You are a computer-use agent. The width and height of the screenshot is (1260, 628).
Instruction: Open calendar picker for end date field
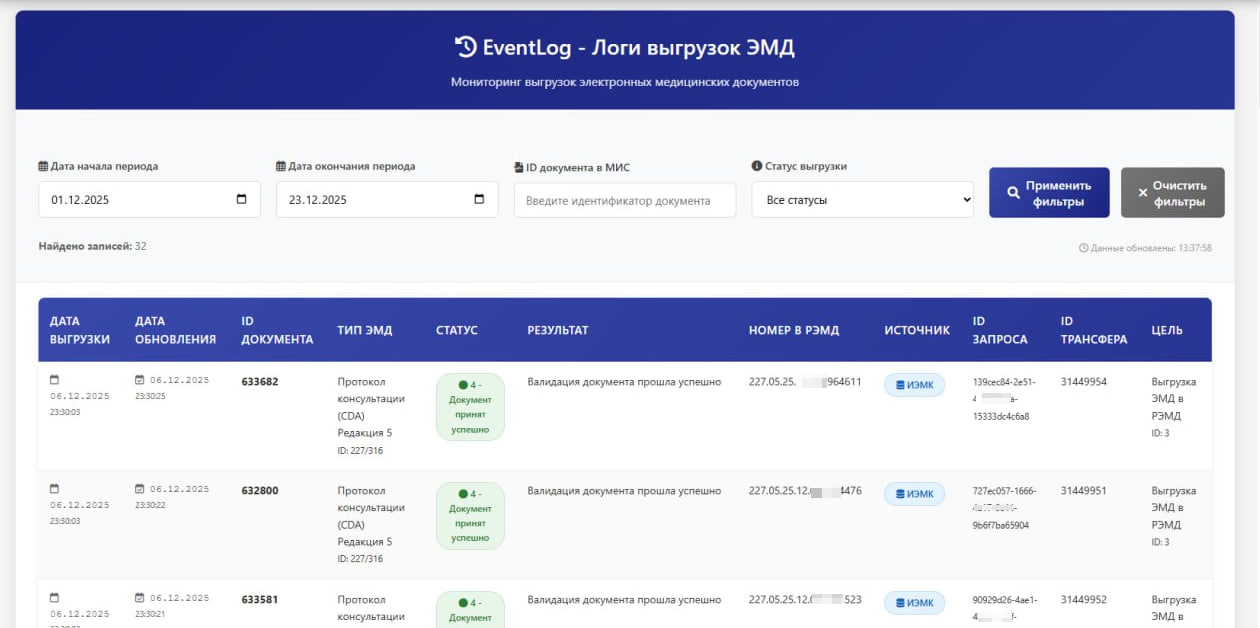(x=479, y=199)
